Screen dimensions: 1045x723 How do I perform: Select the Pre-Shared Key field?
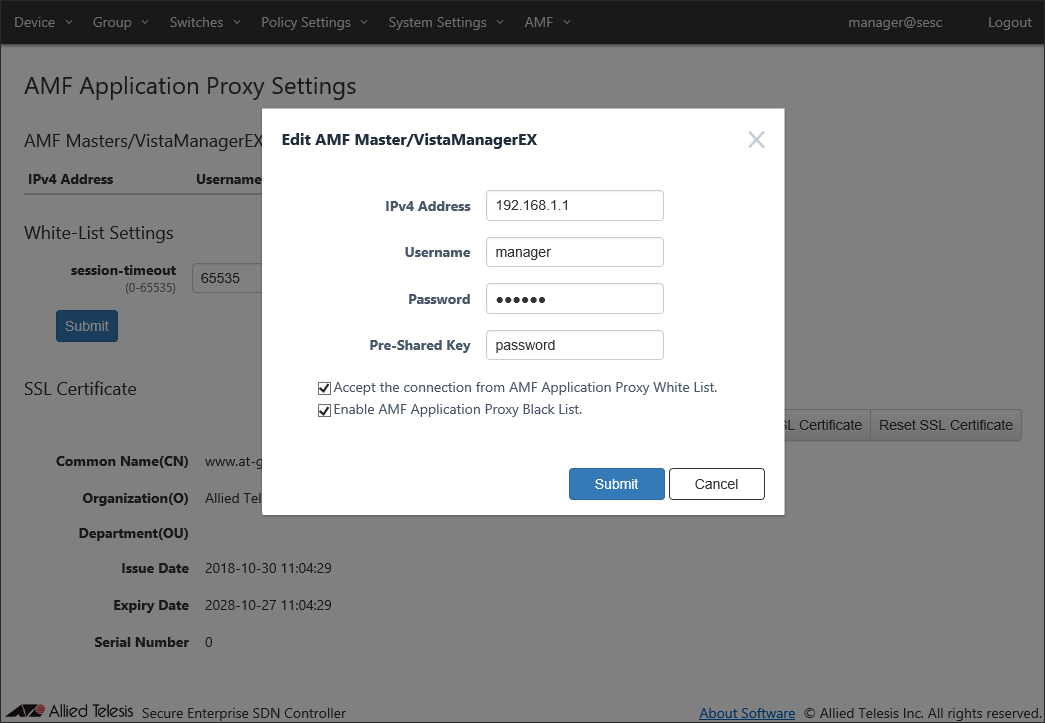click(x=574, y=345)
